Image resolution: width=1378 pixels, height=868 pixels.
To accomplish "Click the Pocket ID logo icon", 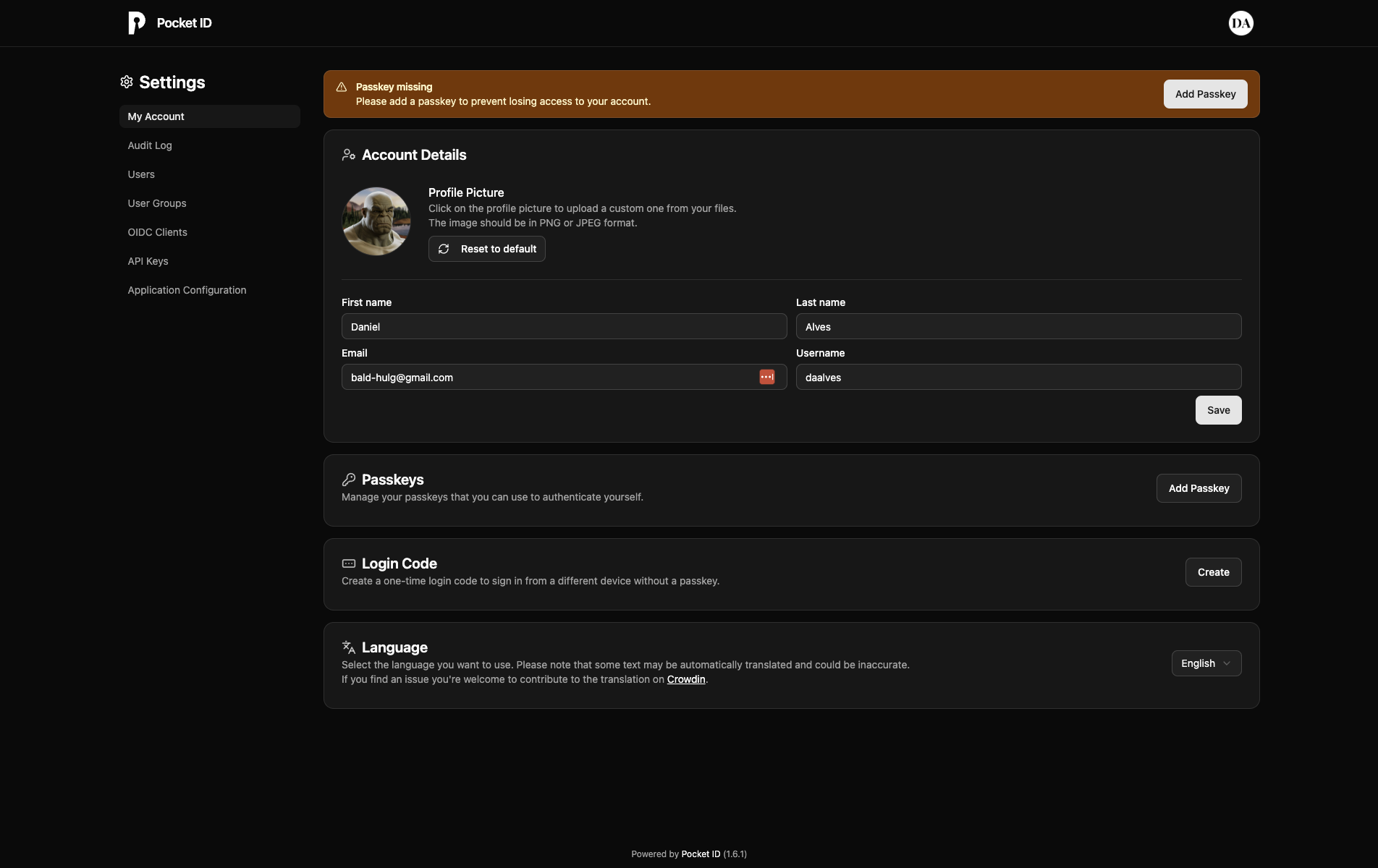I will 137,23.
